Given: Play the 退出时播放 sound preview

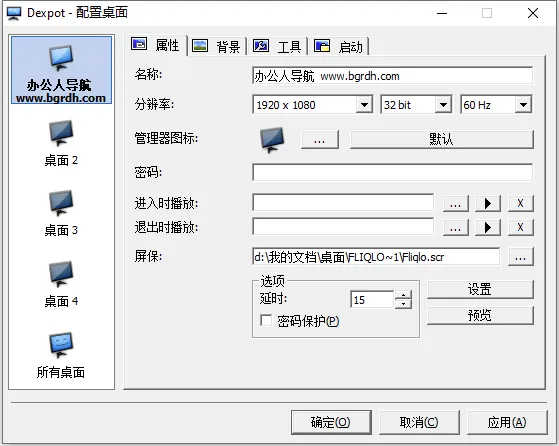Looking at the screenshot, I should click(488, 227).
